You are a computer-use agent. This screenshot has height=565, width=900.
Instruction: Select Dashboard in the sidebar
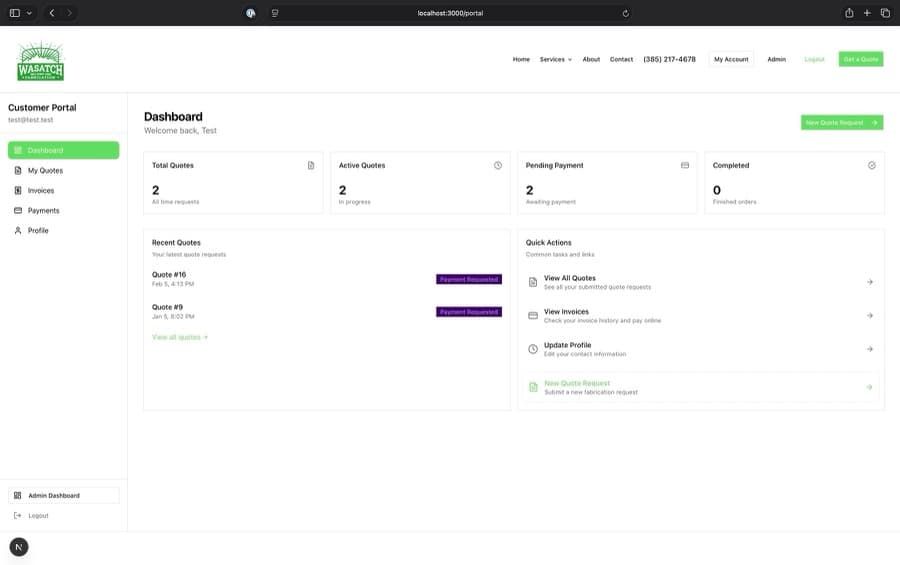(x=64, y=150)
